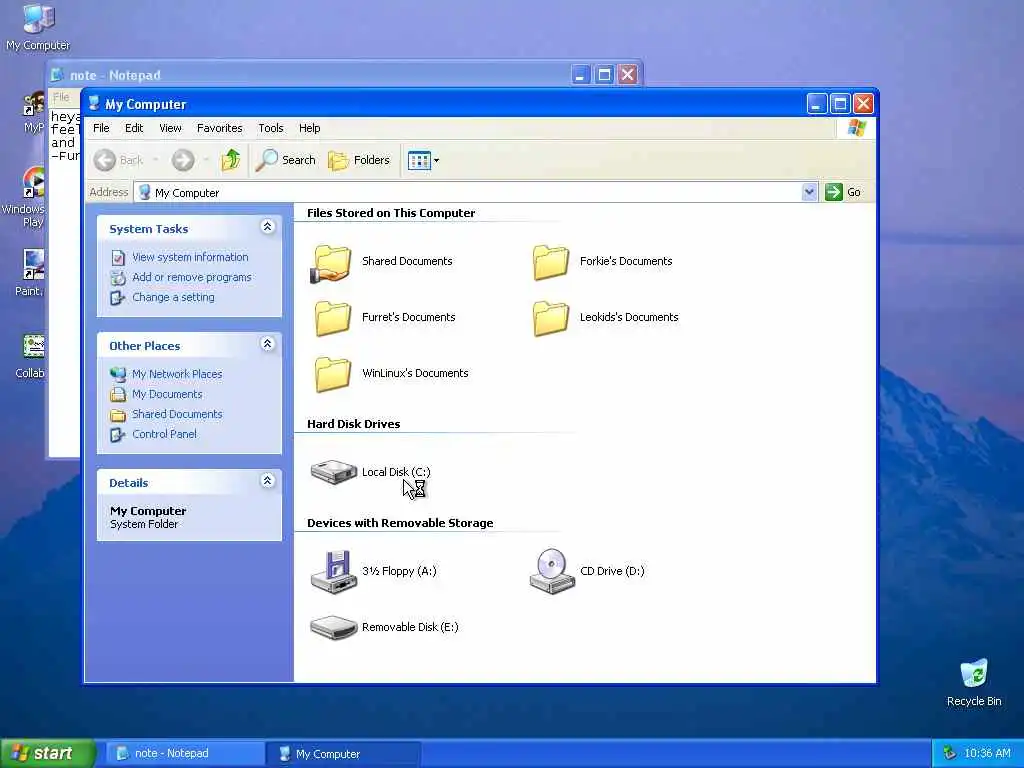This screenshot has width=1024, height=768.
Task: Select the Local Disk (C:) drive icon
Action: pyautogui.click(x=333, y=472)
